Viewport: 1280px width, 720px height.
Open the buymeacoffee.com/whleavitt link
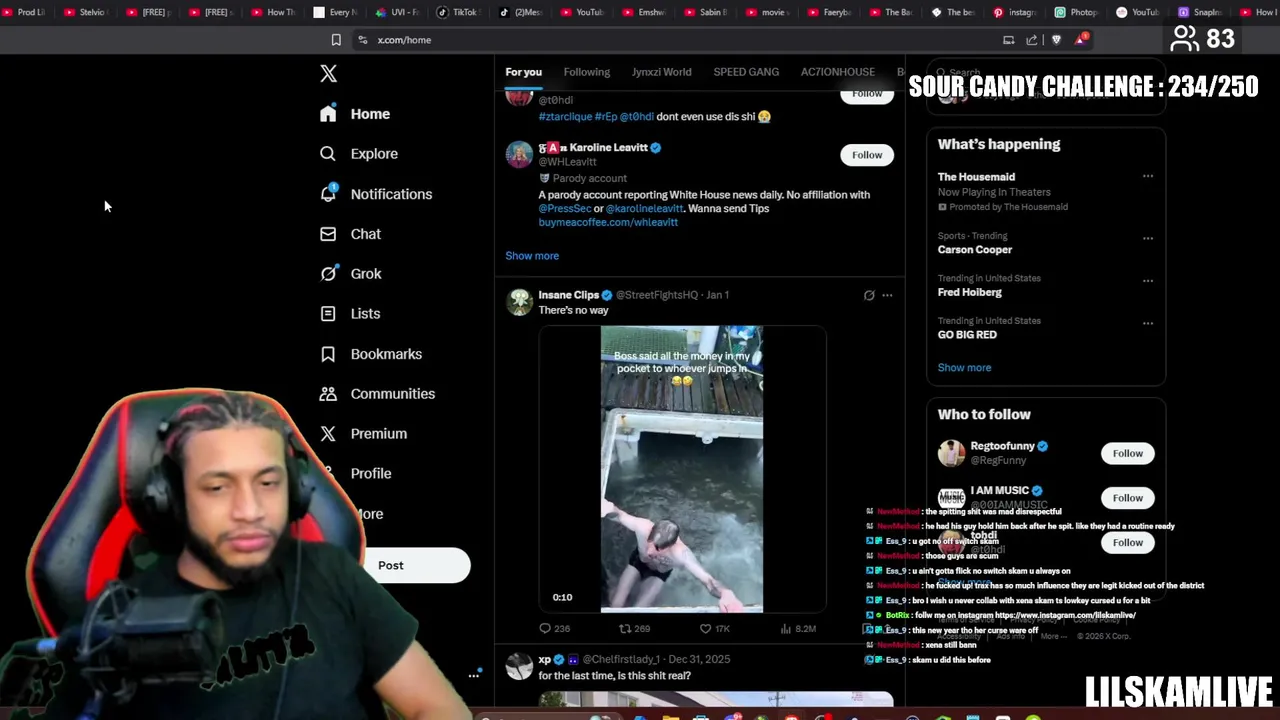608,223
